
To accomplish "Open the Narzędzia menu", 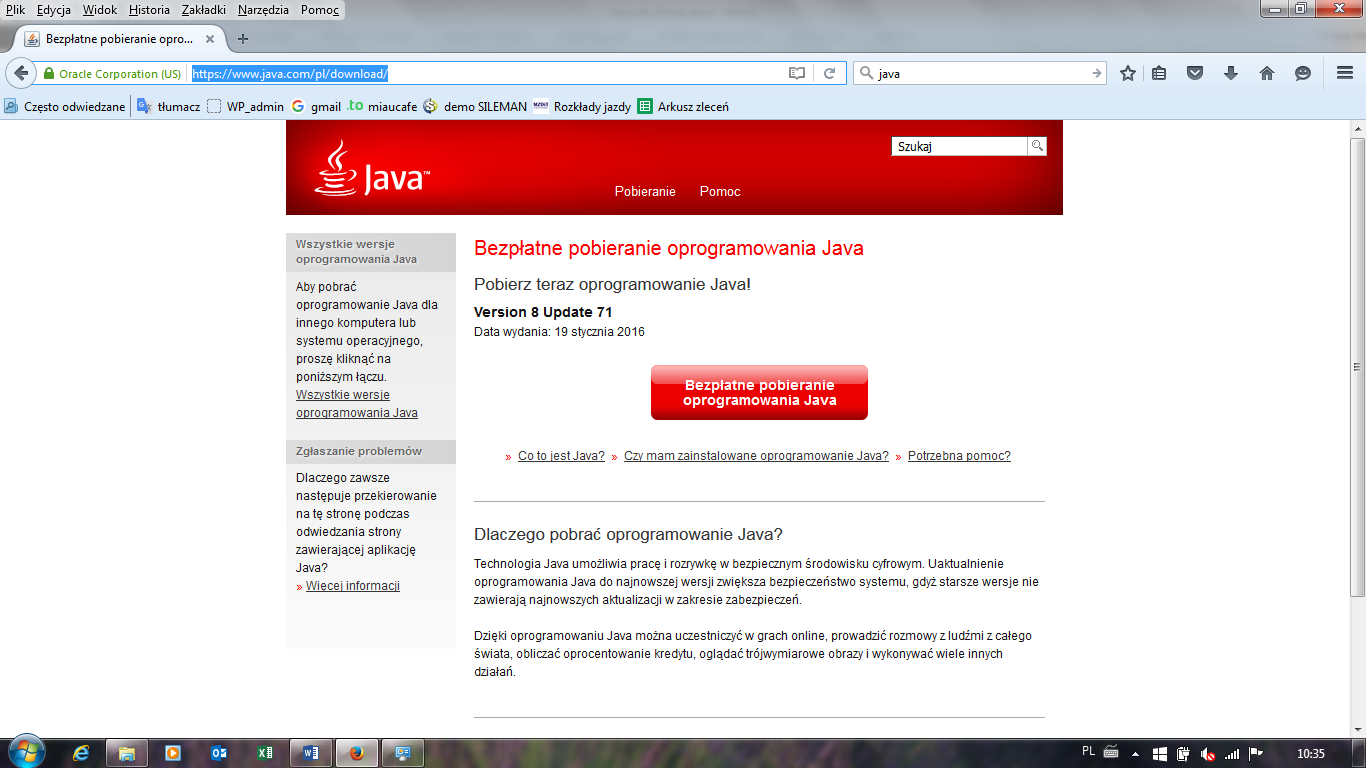I will (264, 10).
